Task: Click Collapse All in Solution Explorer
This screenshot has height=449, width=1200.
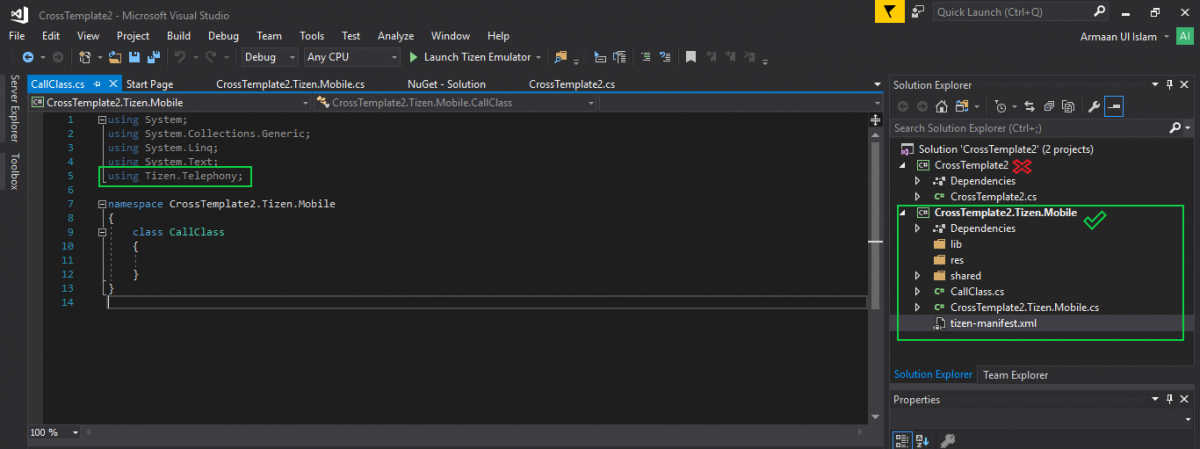Action: (x=1050, y=106)
